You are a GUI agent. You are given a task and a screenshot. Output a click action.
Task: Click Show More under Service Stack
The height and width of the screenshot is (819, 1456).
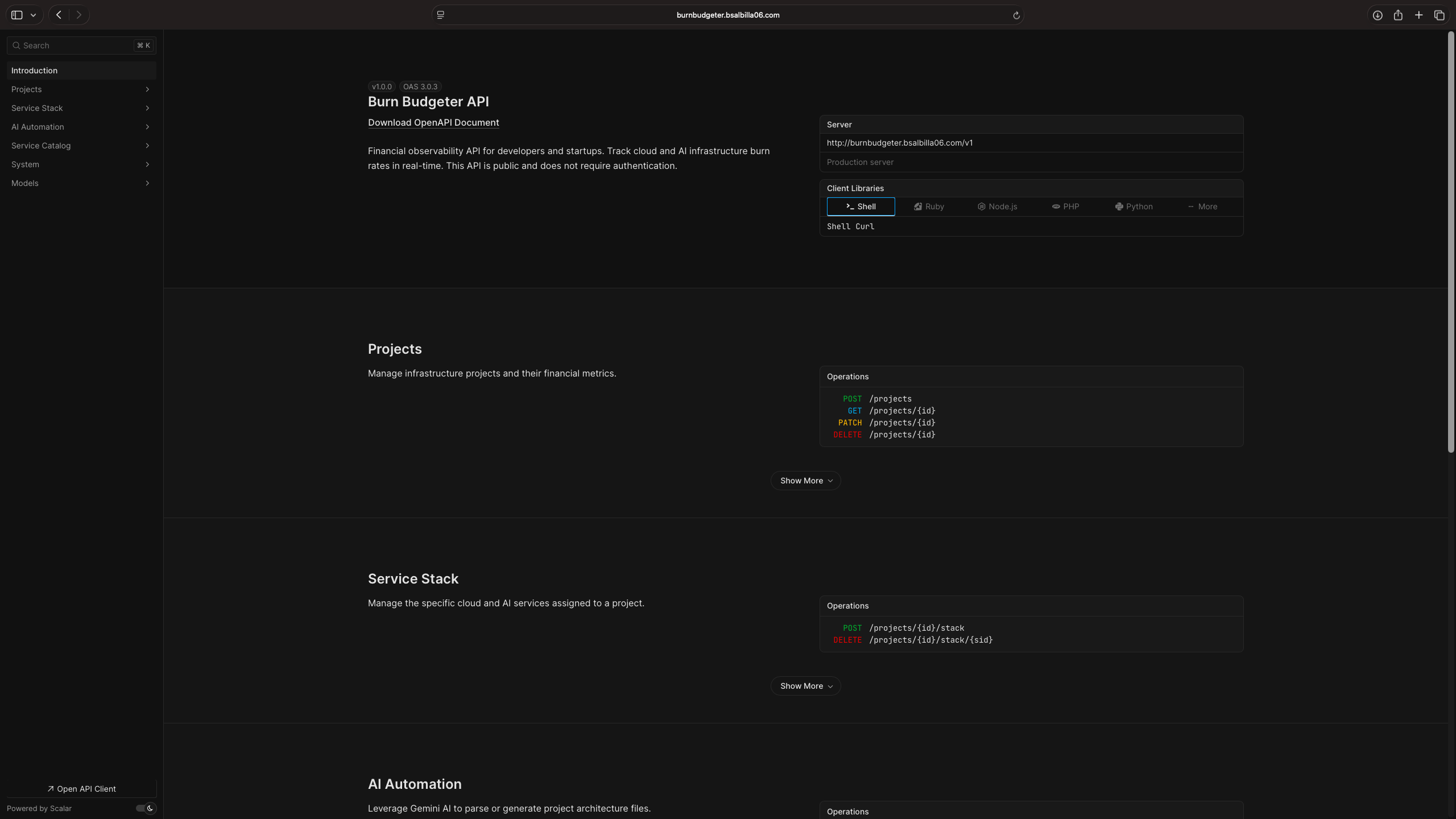(x=805, y=686)
